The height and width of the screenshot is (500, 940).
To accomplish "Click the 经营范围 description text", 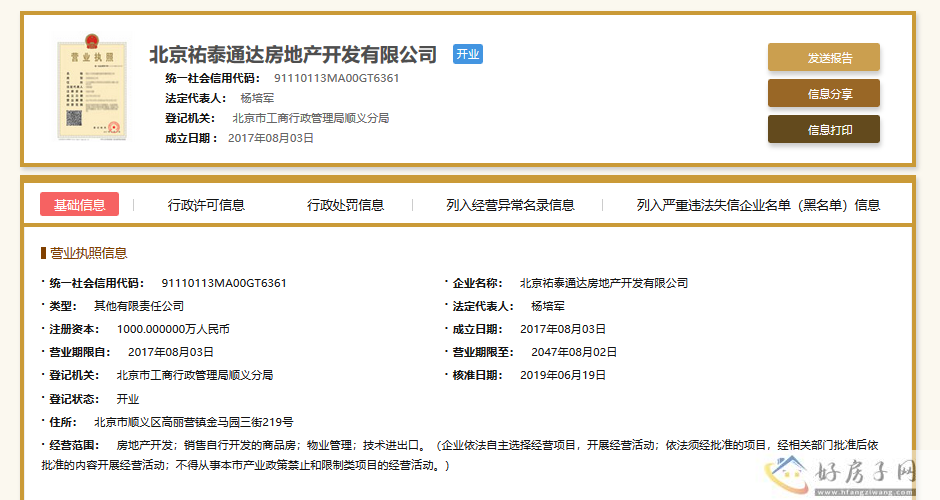I will [460, 455].
